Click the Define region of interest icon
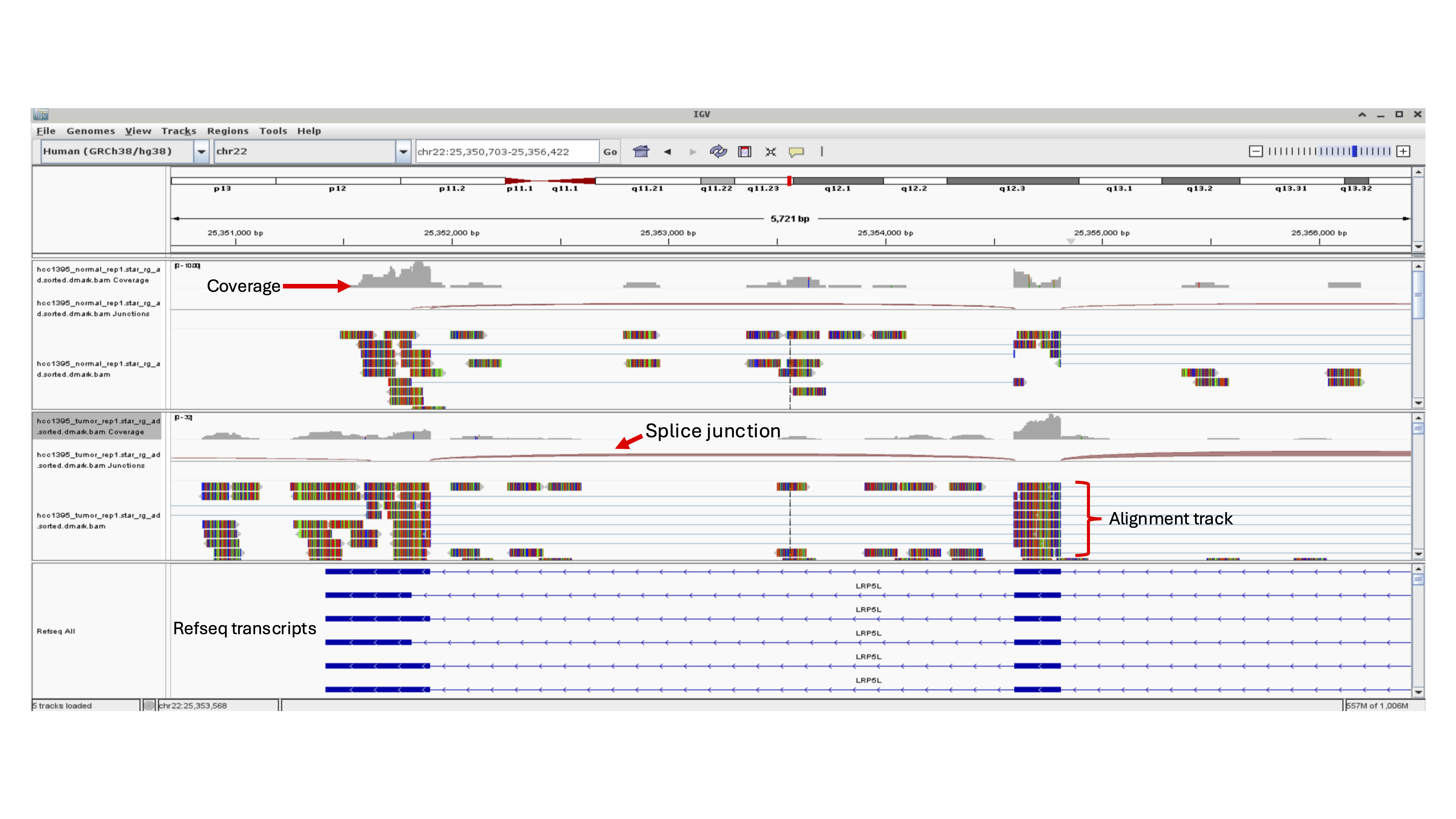Image resolution: width=1456 pixels, height=819 pixels. point(745,152)
